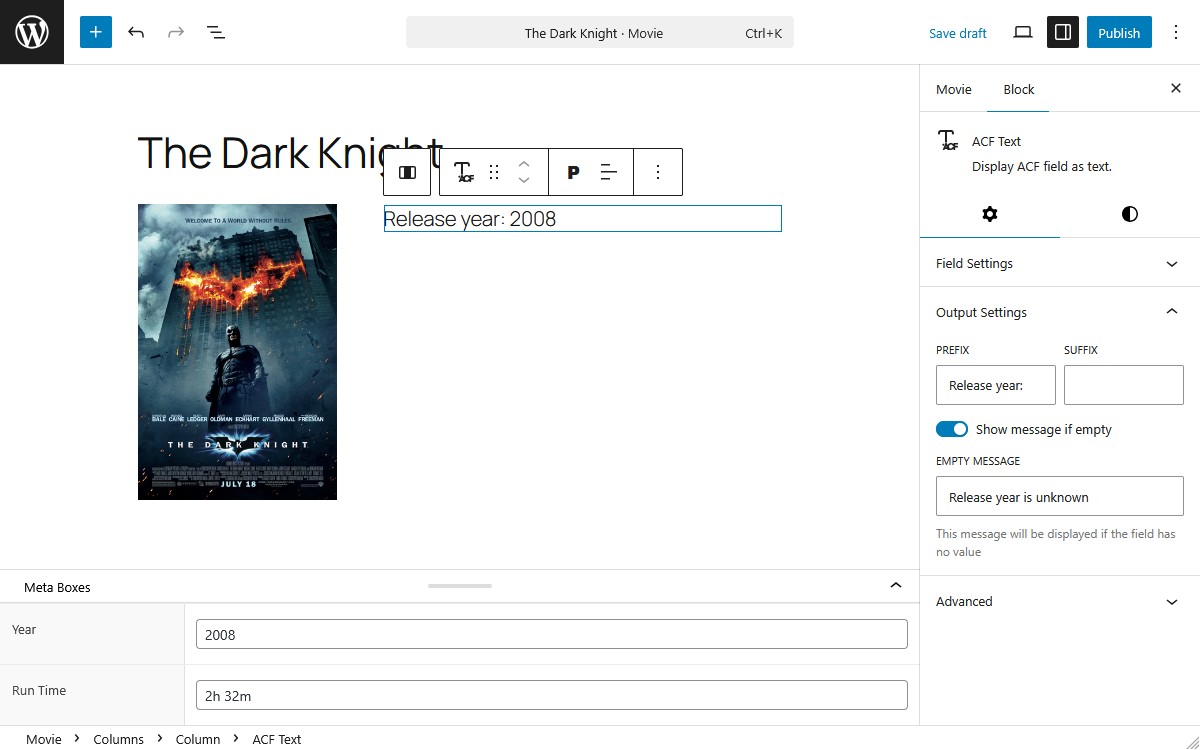Click the align text icon
The image size is (1200, 750).
(x=609, y=172)
